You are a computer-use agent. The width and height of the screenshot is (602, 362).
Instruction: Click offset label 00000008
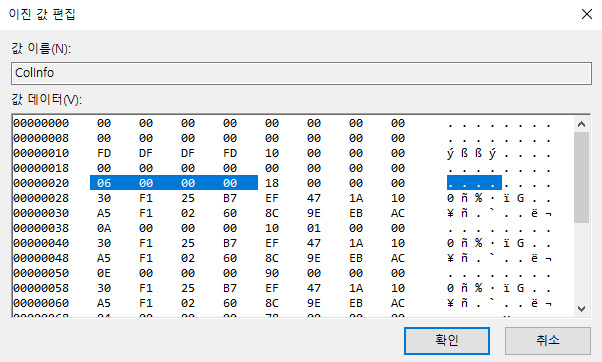point(41,138)
